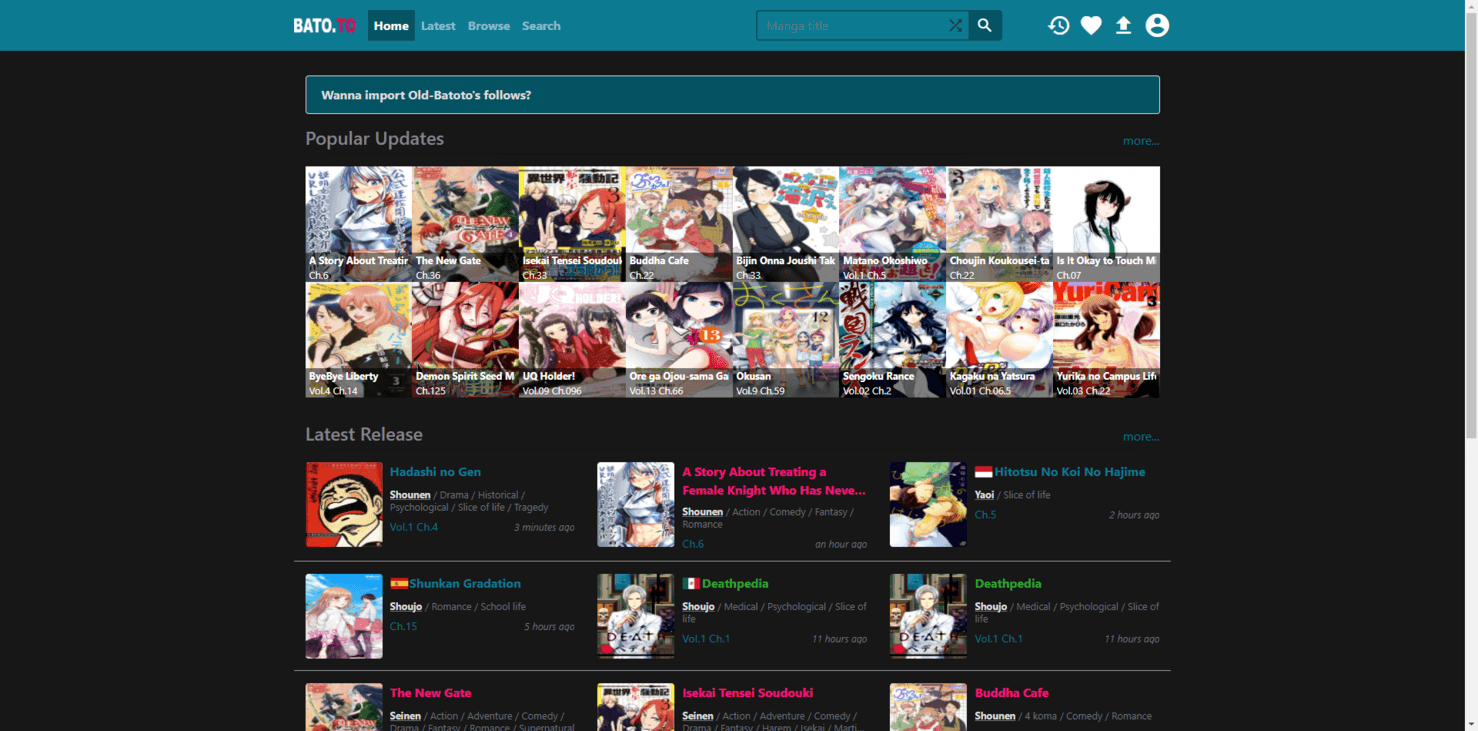
Task: Click the Spanish flag beside Shunkan Gradation
Action: click(x=398, y=584)
